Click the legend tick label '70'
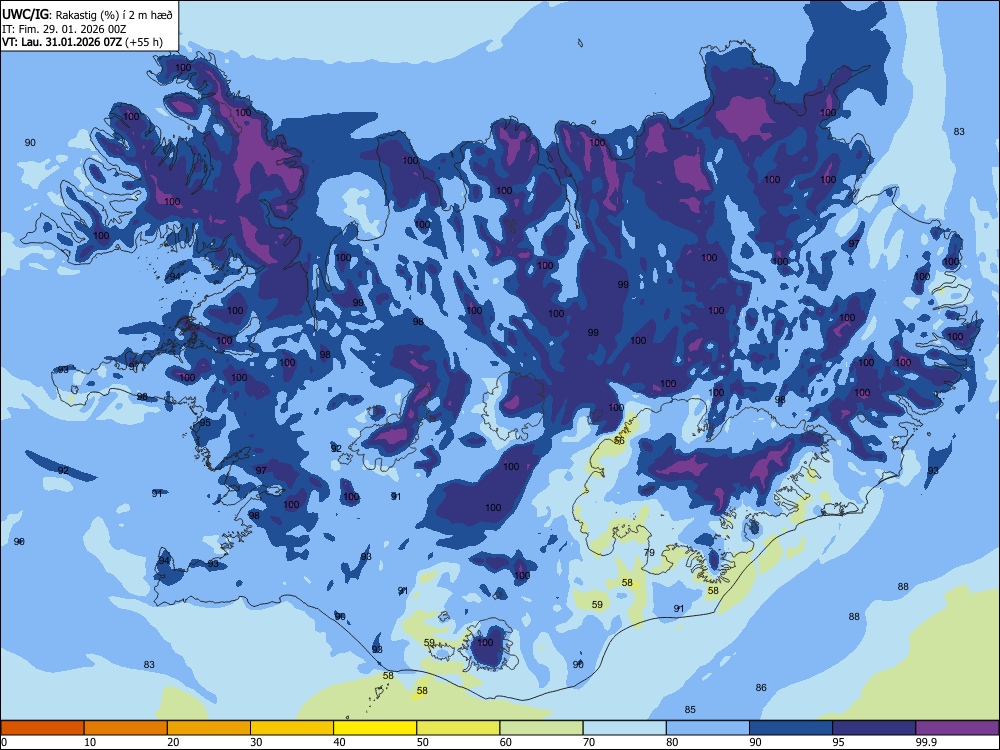Screen dimensions: 1000x750 pos(589,742)
